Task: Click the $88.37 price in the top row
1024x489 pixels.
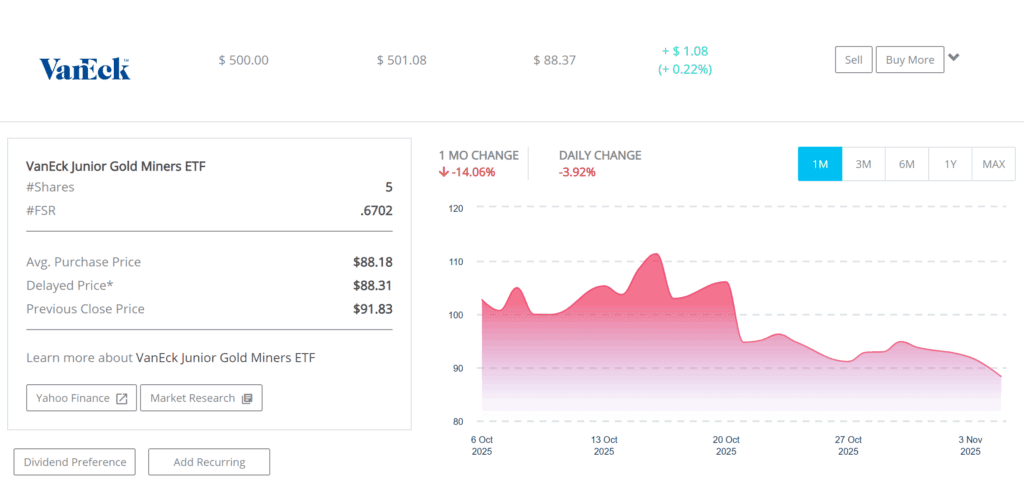Action: point(554,60)
